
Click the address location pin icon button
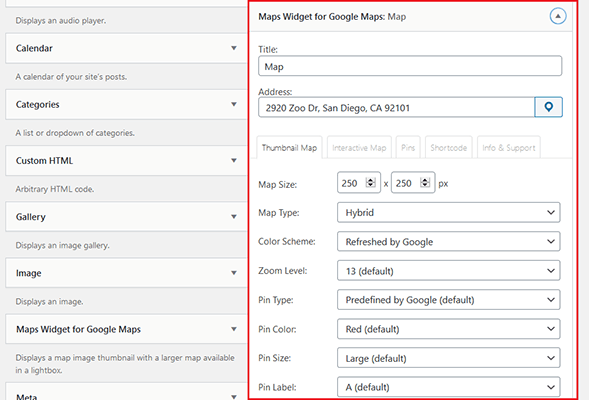pyautogui.click(x=548, y=107)
